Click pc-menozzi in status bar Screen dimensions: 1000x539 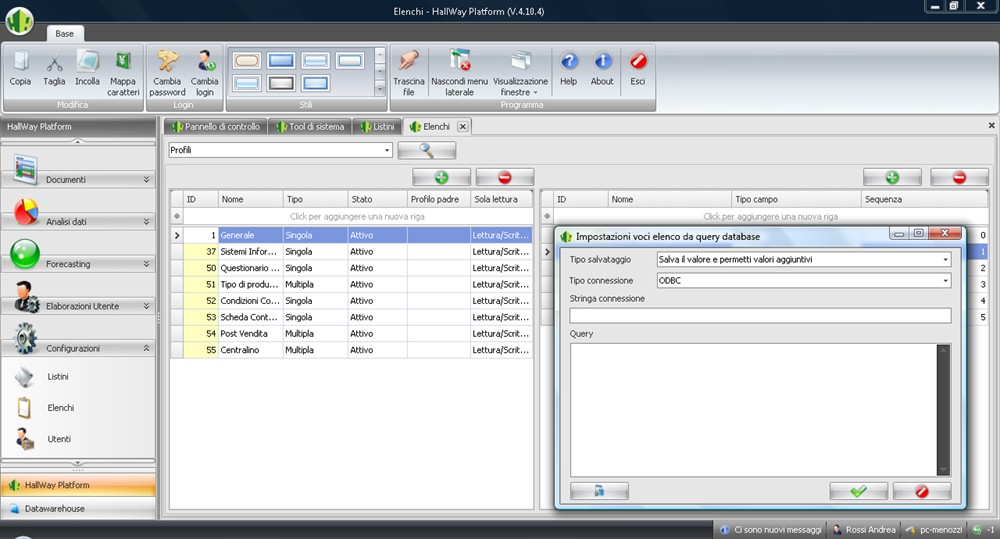[935, 529]
